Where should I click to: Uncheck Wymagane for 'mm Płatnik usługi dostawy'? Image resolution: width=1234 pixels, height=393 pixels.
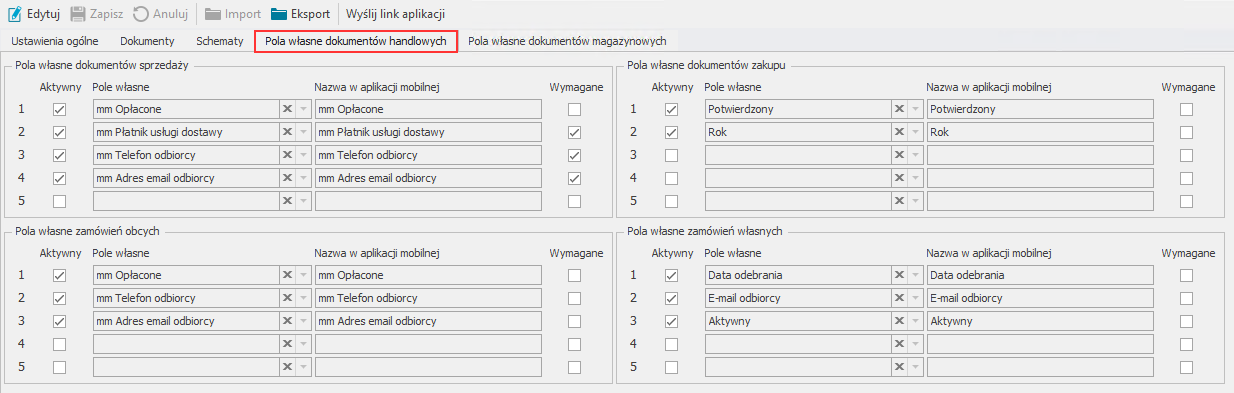tap(574, 132)
